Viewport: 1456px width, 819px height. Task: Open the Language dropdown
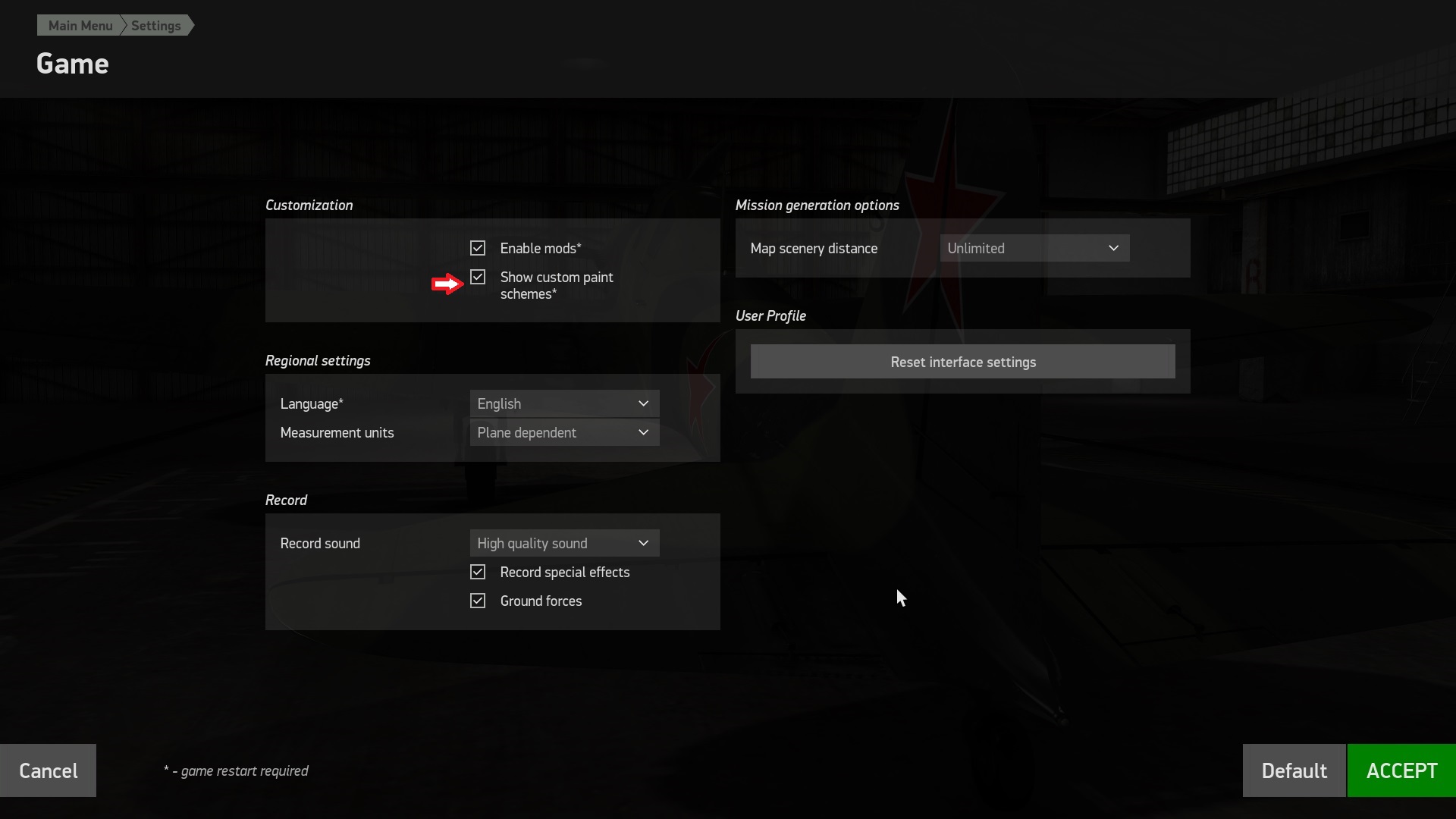(564, 403)
